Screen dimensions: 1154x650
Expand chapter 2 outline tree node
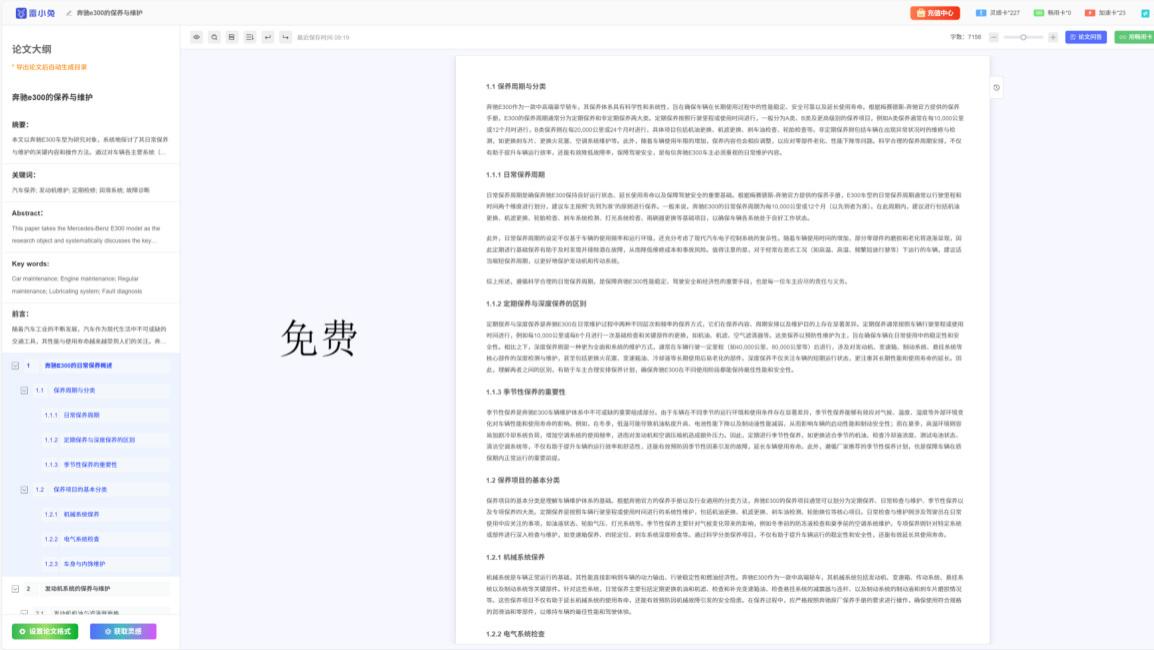15,588
